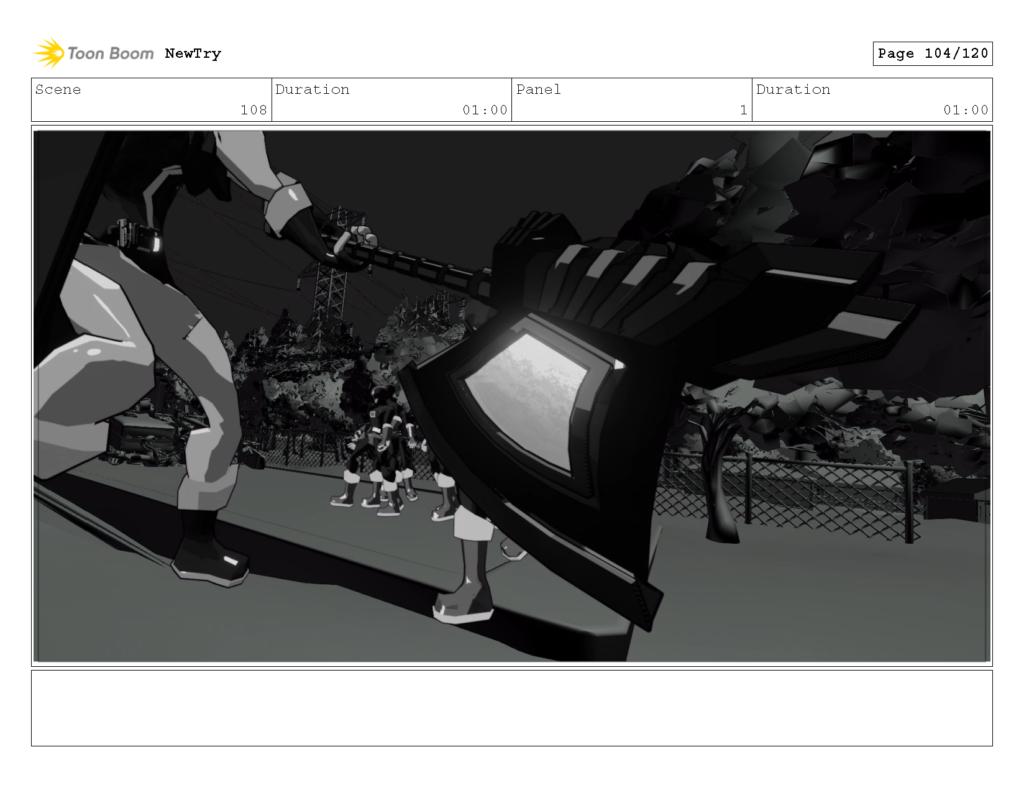
Task: Click the empty caption box below the panel
Action: pos(512,711)
